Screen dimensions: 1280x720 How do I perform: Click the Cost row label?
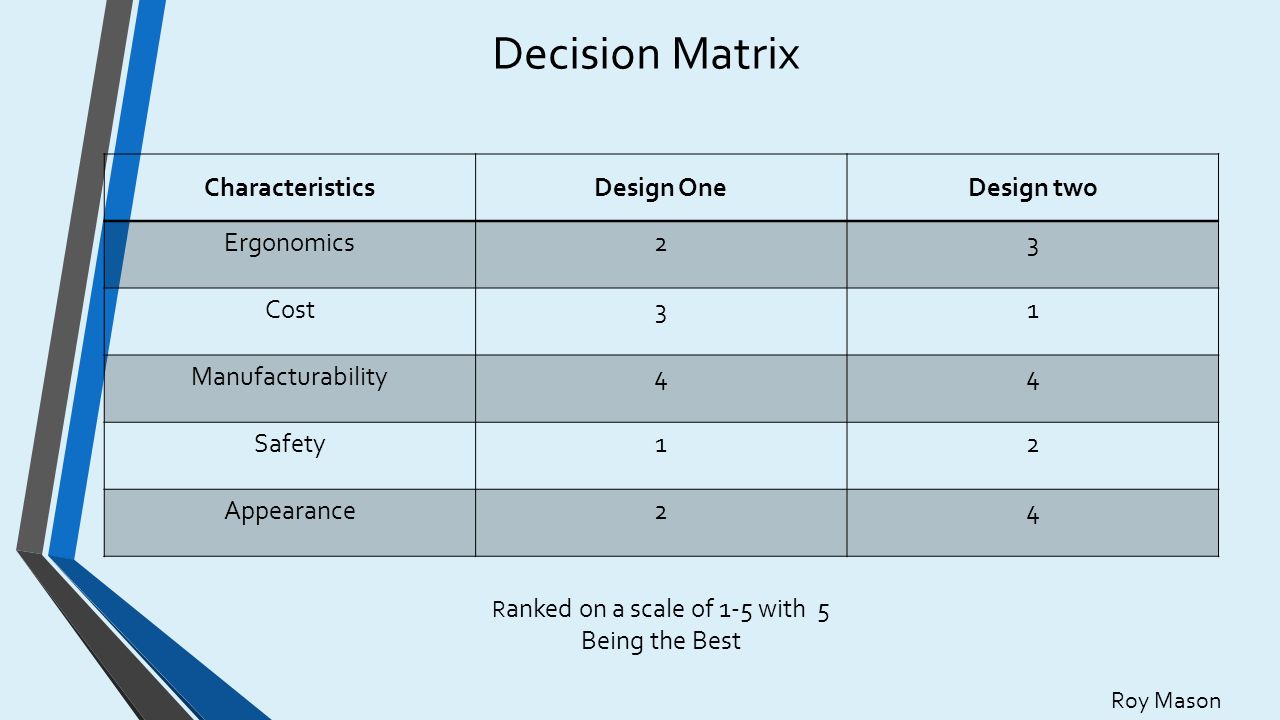(290, 310)
